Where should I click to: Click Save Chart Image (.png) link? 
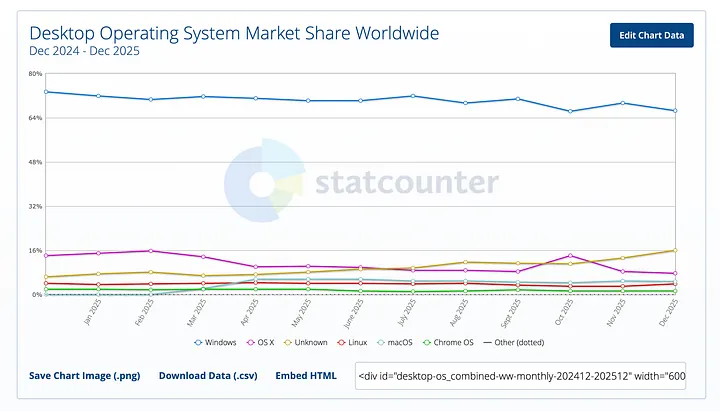tap(85, 376)
